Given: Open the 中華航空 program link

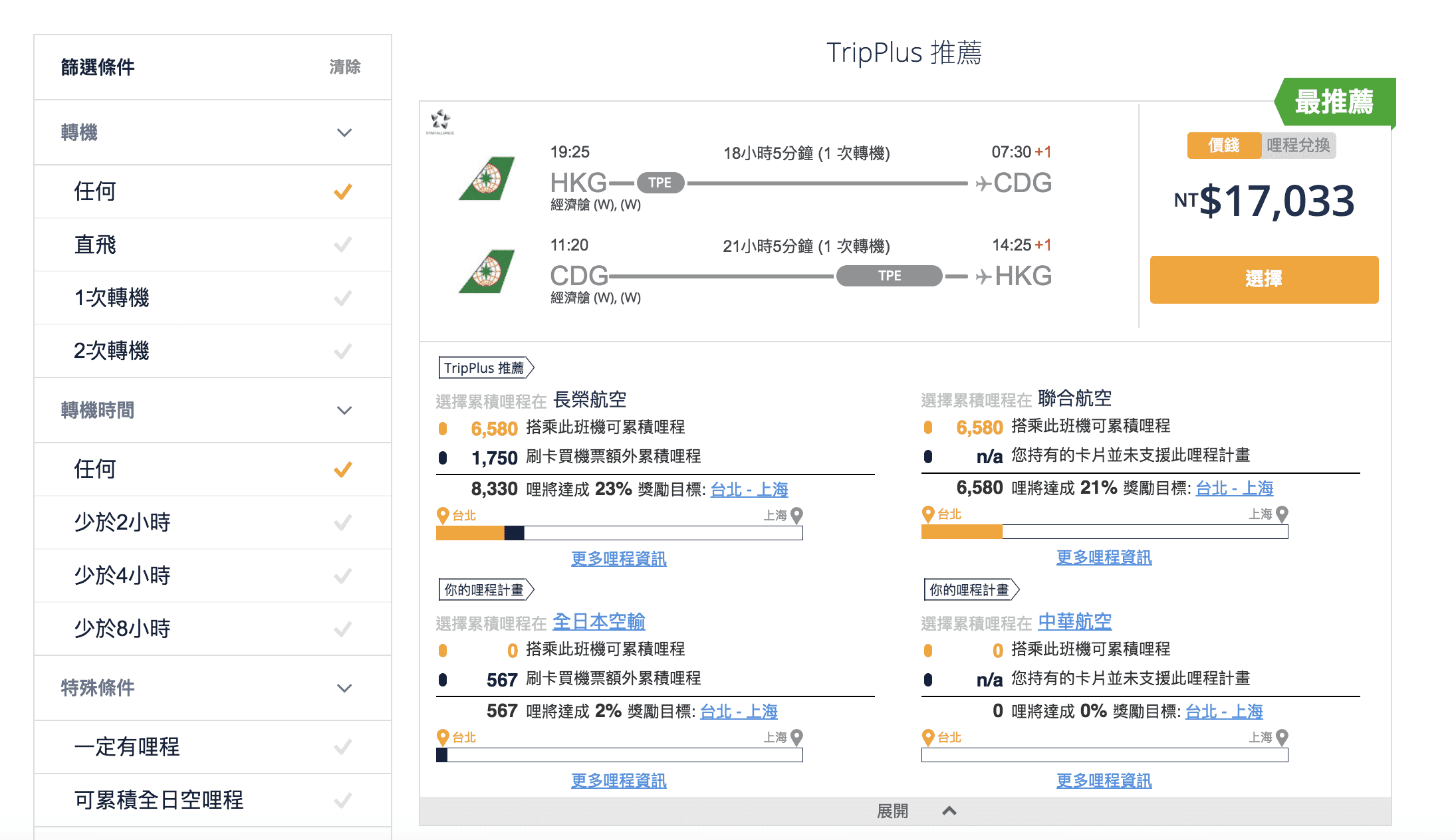Looking at the screenshot, I should coord(1075,622).
